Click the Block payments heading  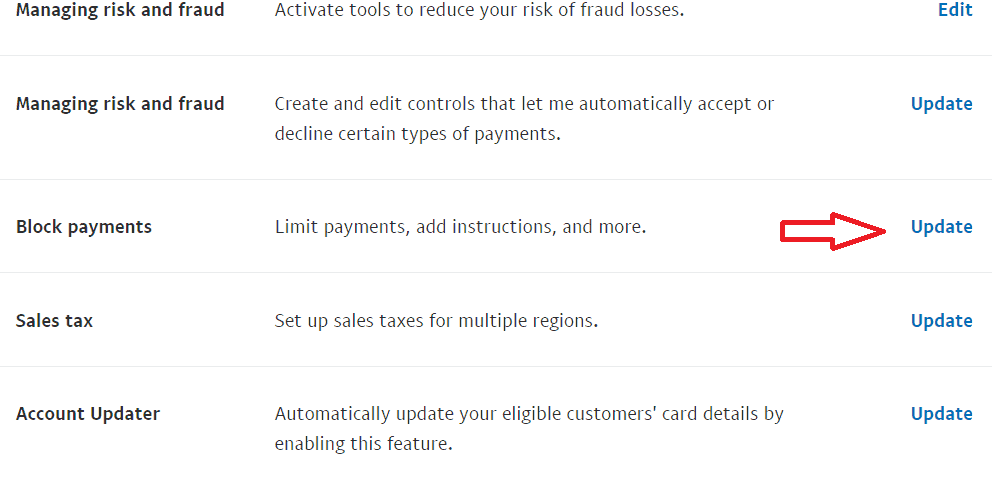(x=84, y=227)
